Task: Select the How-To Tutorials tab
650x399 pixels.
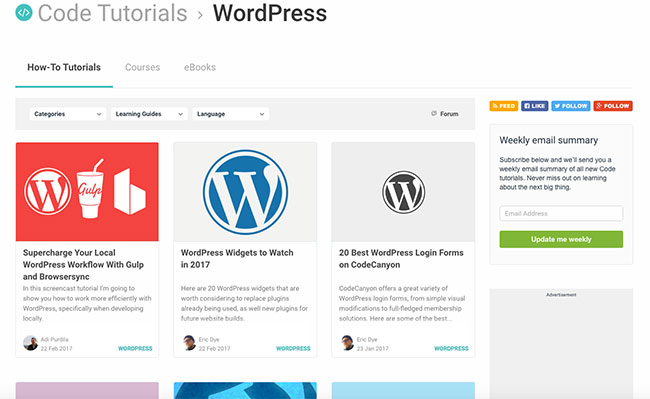Action: (x=64, y=68)
